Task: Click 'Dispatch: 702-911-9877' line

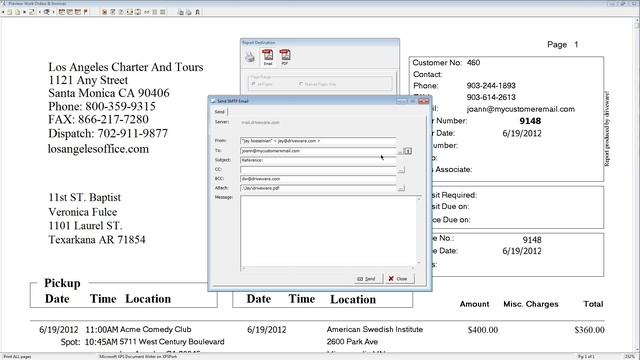Action: [108, 133]
